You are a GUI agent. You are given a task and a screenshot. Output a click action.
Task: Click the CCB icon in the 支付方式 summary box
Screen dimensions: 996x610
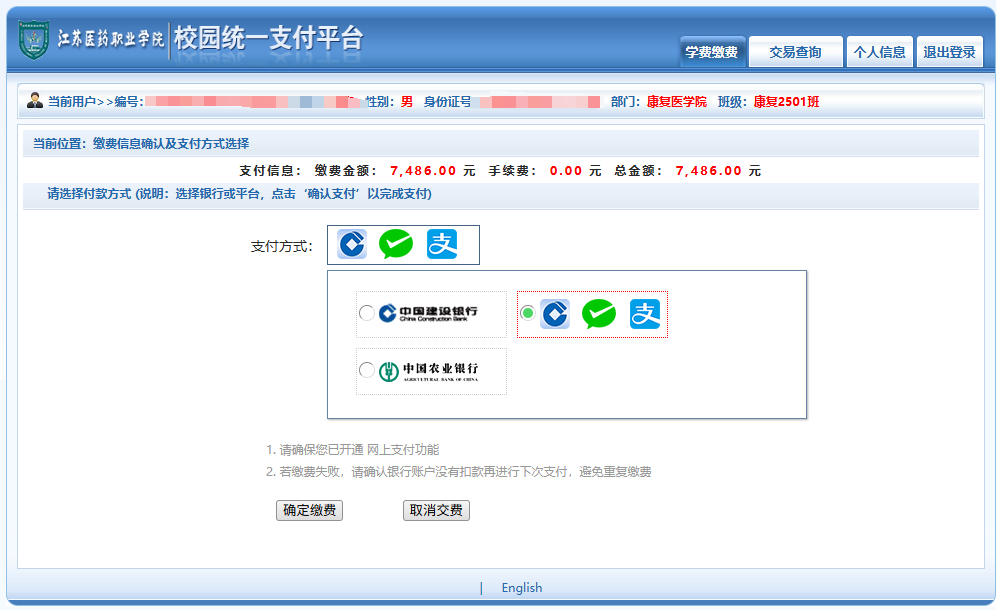352,245
